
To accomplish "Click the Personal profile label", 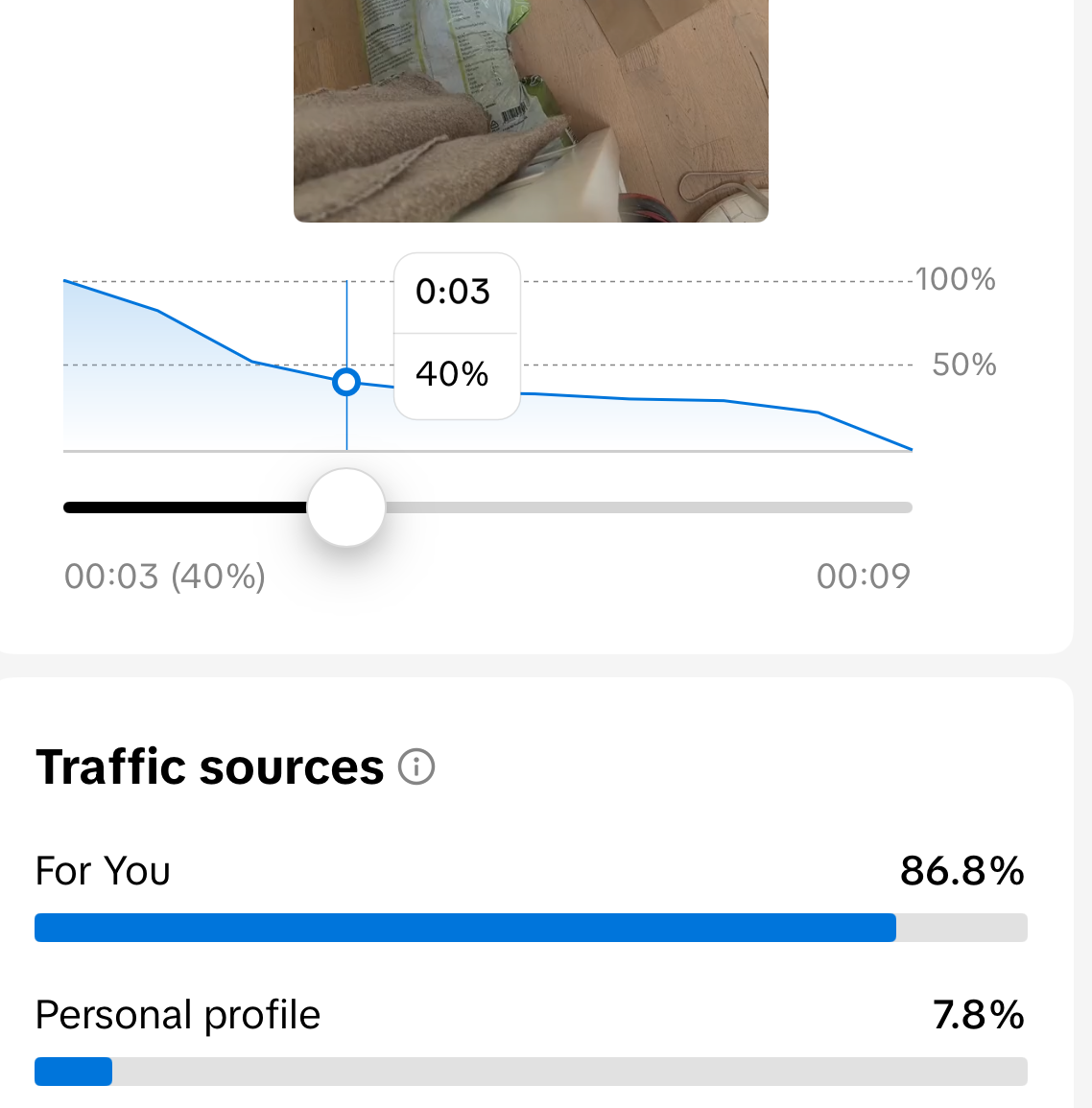I will 178,1016.
